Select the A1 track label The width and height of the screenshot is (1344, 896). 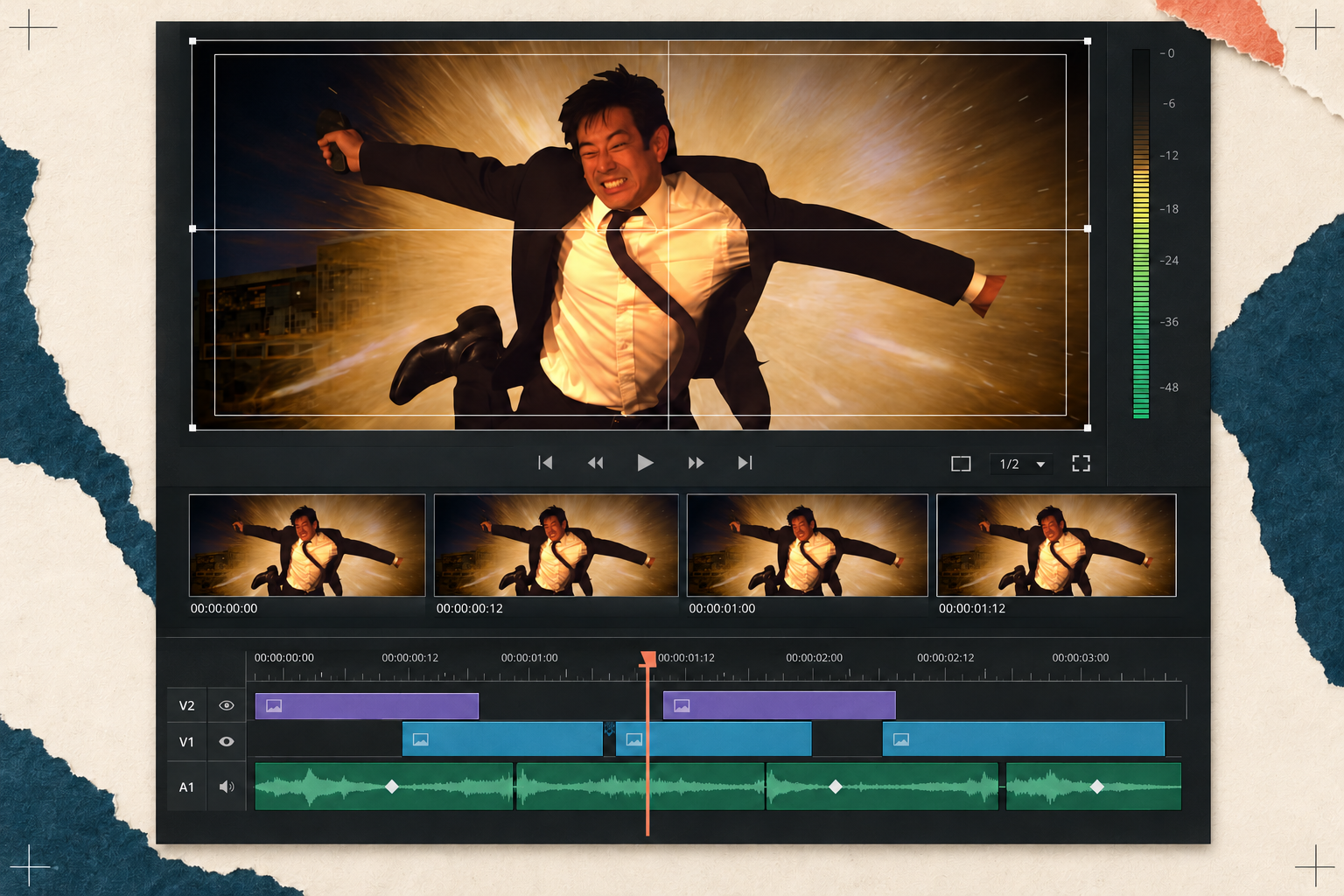(186, 787)
